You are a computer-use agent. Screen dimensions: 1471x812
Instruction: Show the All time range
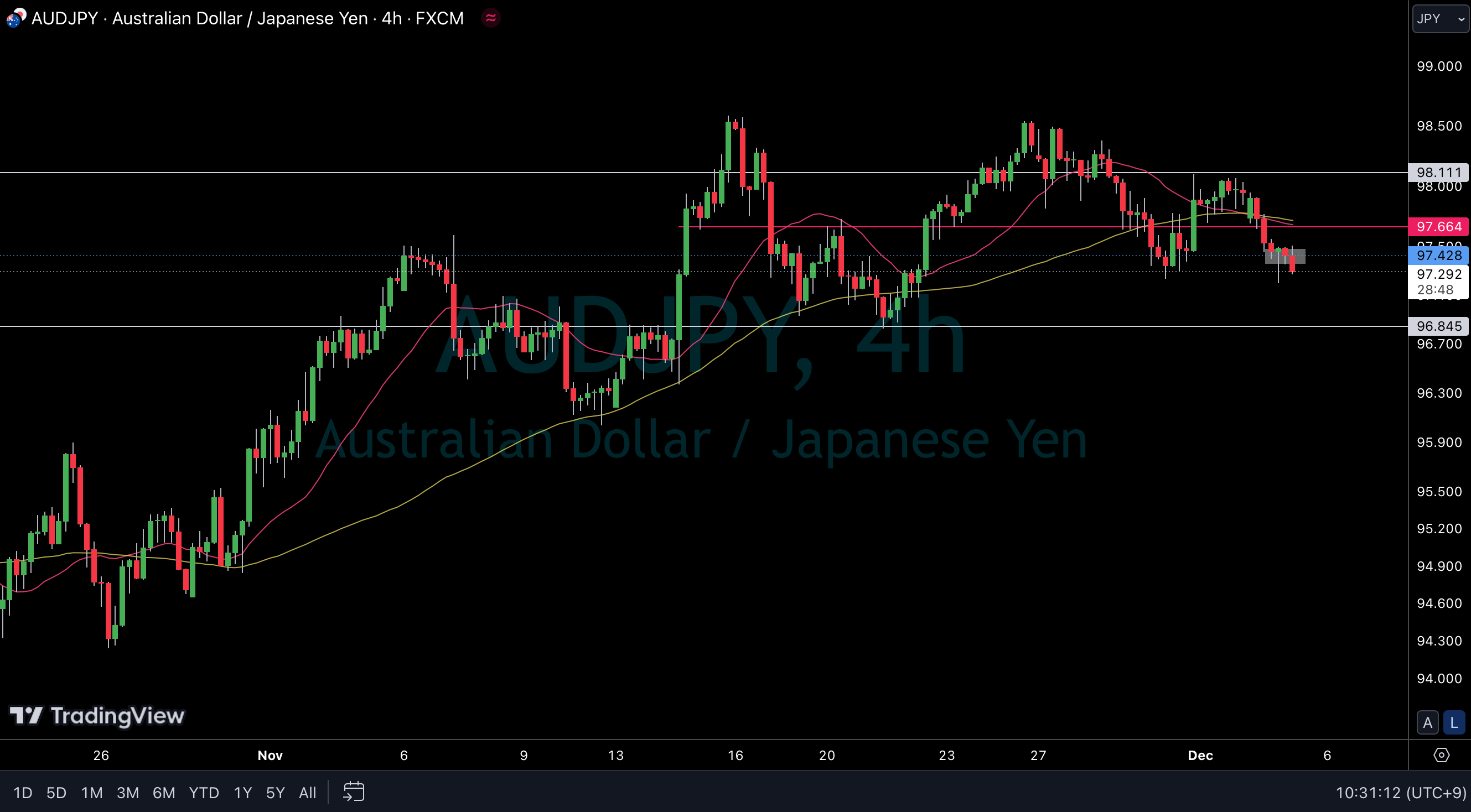pyautogui.click(x=307, y=793)
